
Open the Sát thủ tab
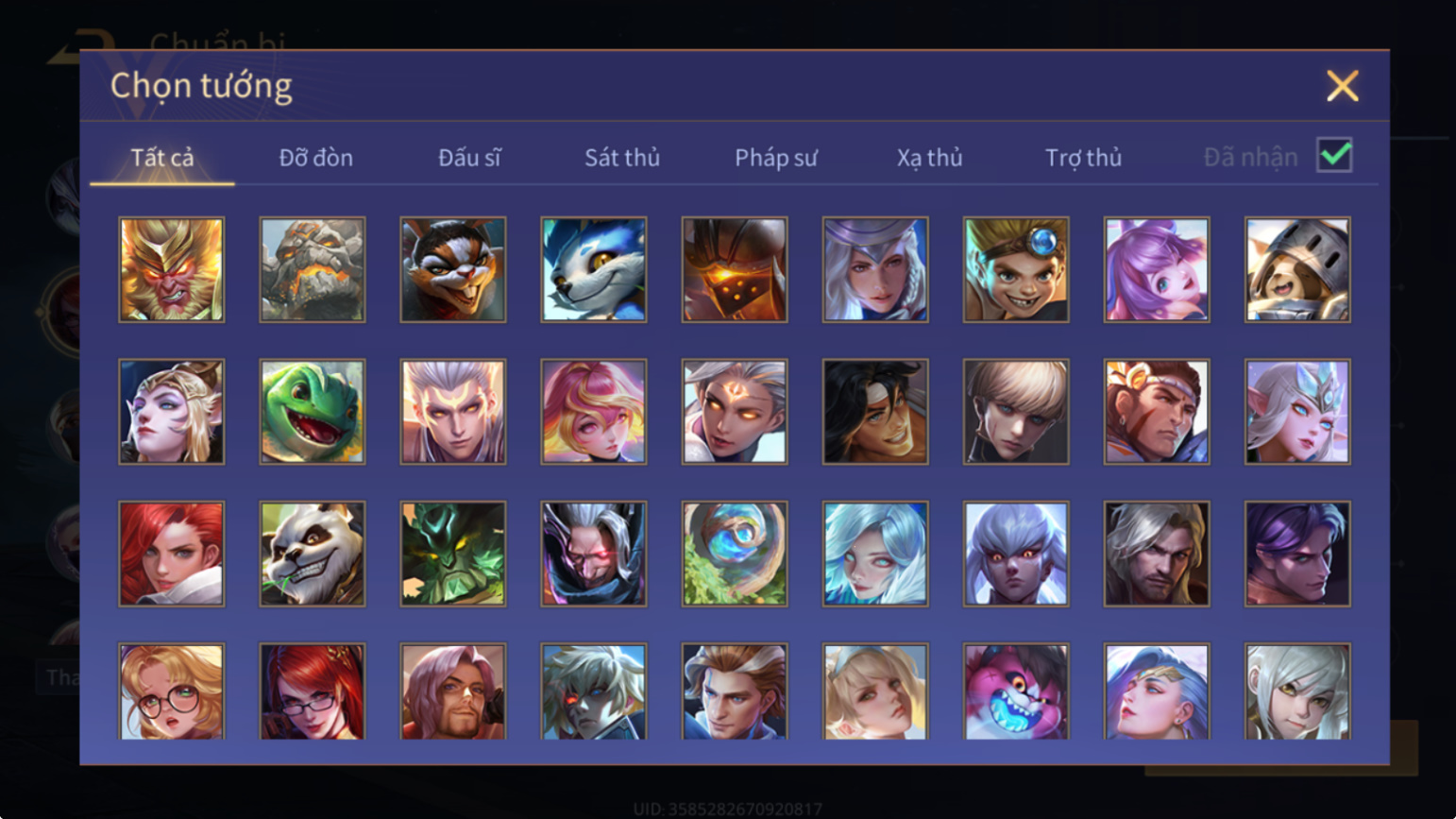click(622, 158)
